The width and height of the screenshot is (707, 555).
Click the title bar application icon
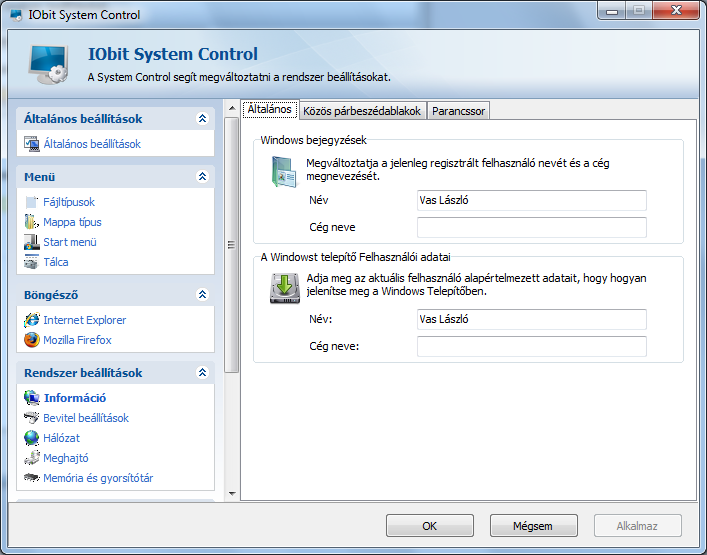[x=16, y=15]
